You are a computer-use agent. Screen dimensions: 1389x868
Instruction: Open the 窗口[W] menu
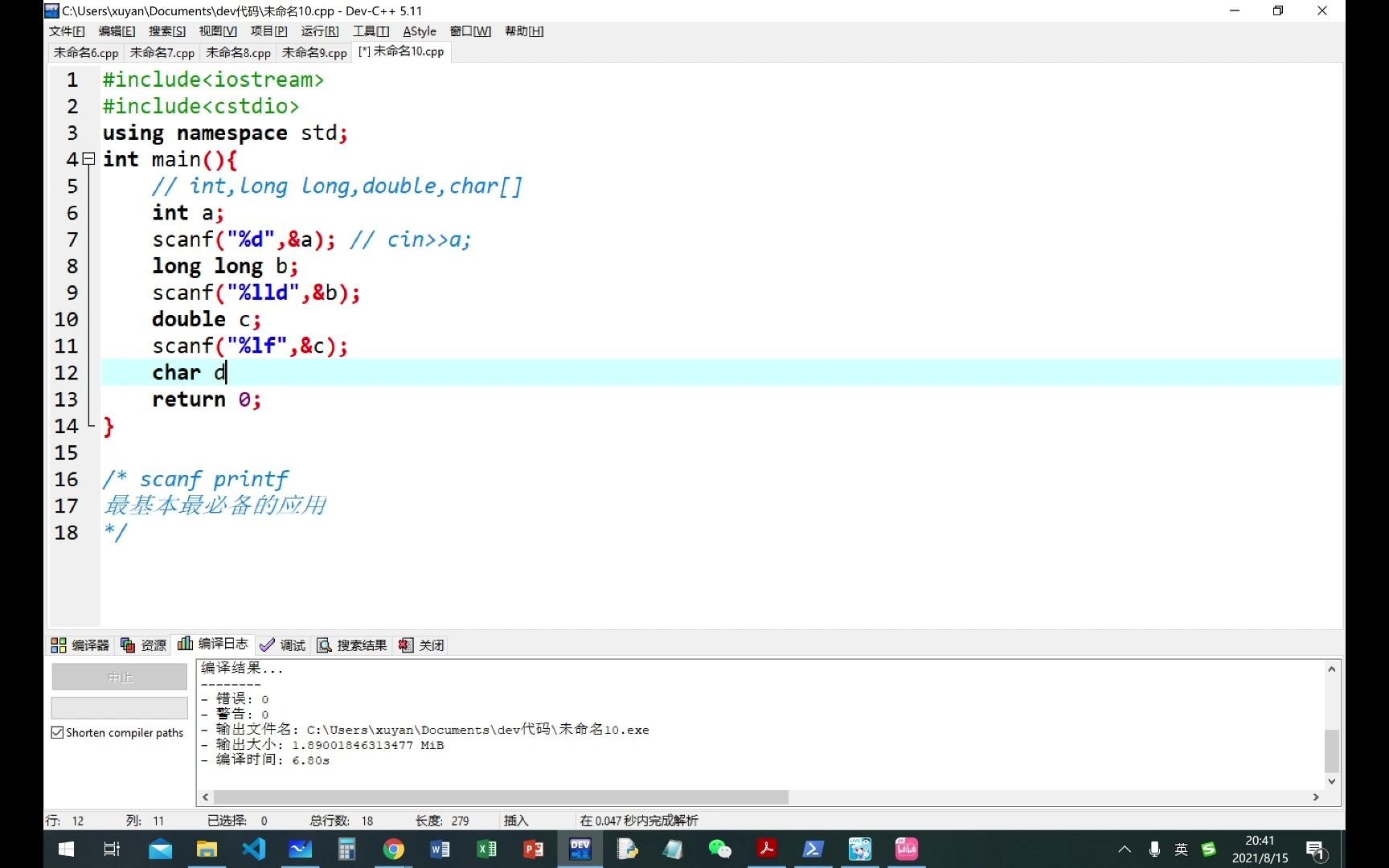(470, 31)
